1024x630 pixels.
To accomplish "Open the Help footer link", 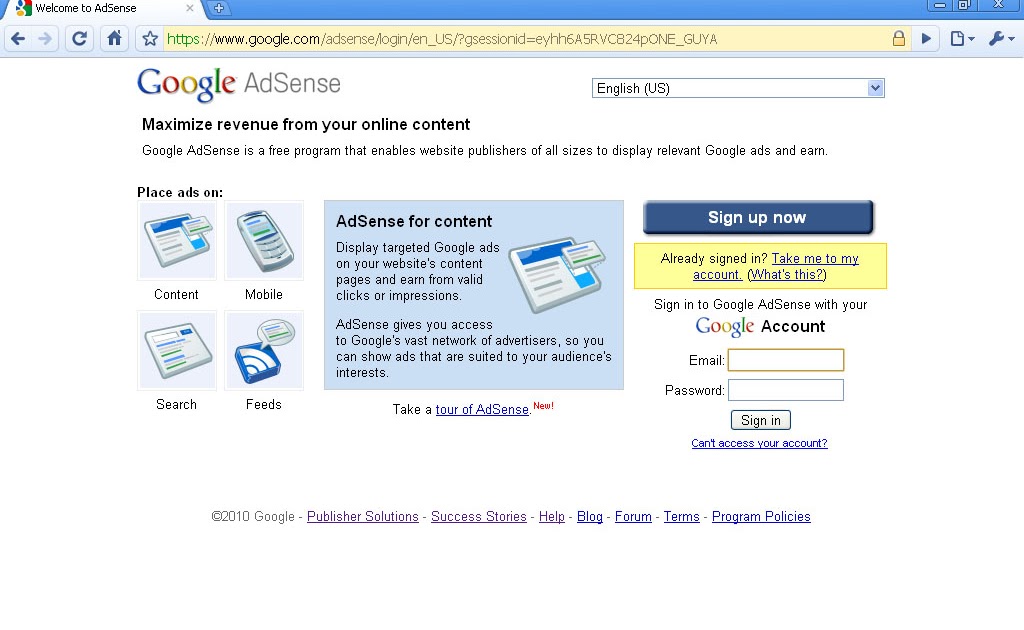I will point(552,516).
